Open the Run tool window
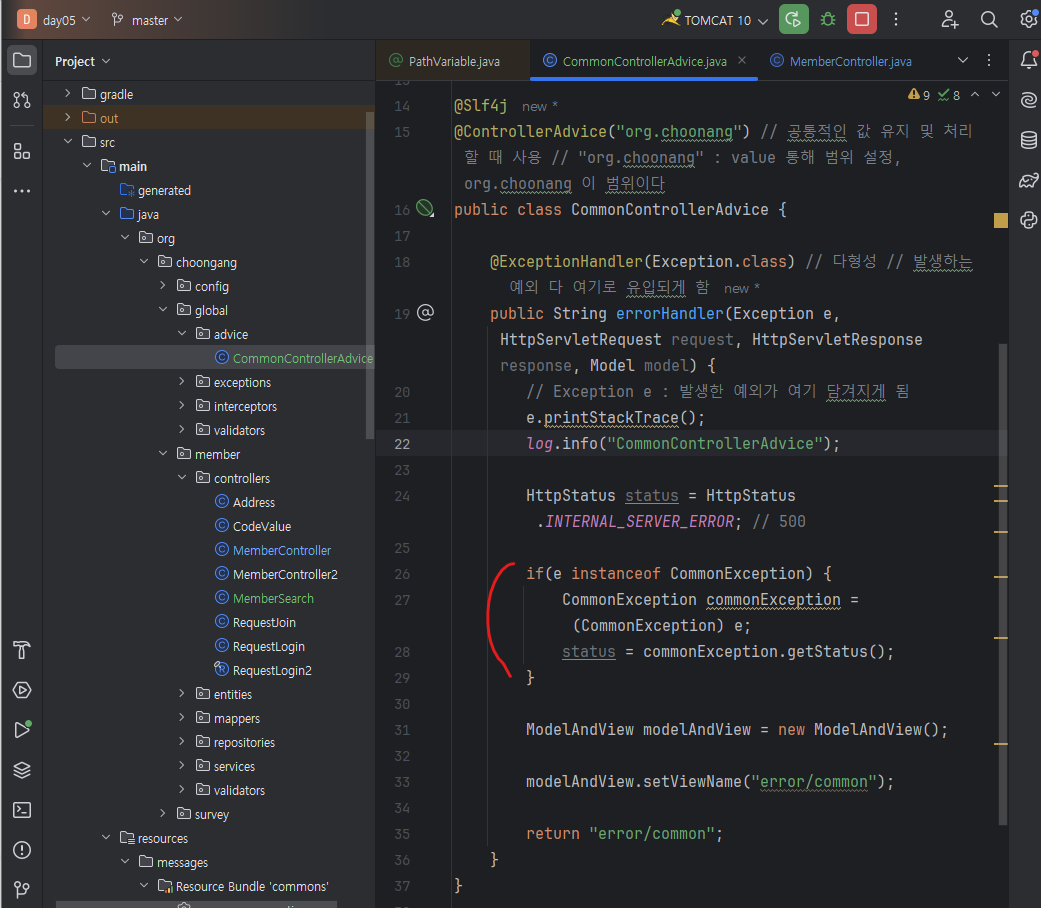Viewport: 1041px width, 908px height. (22, 730)
